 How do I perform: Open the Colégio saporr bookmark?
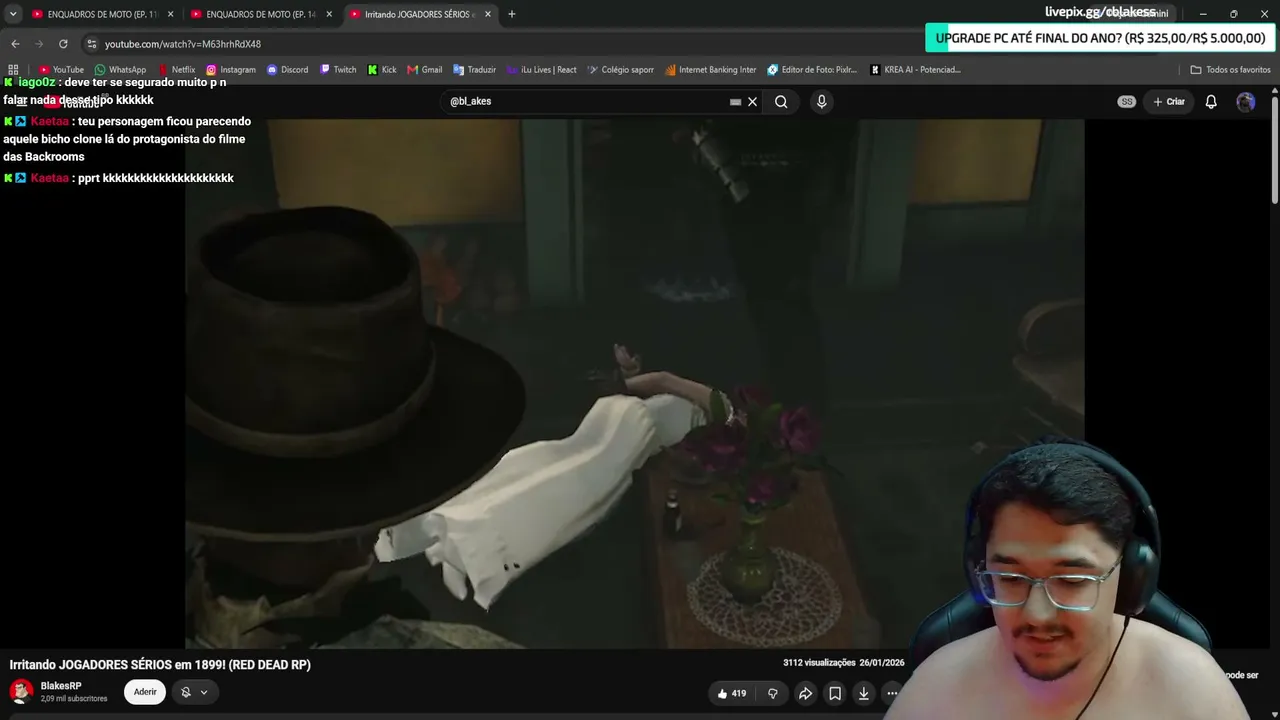click(620, 70)
